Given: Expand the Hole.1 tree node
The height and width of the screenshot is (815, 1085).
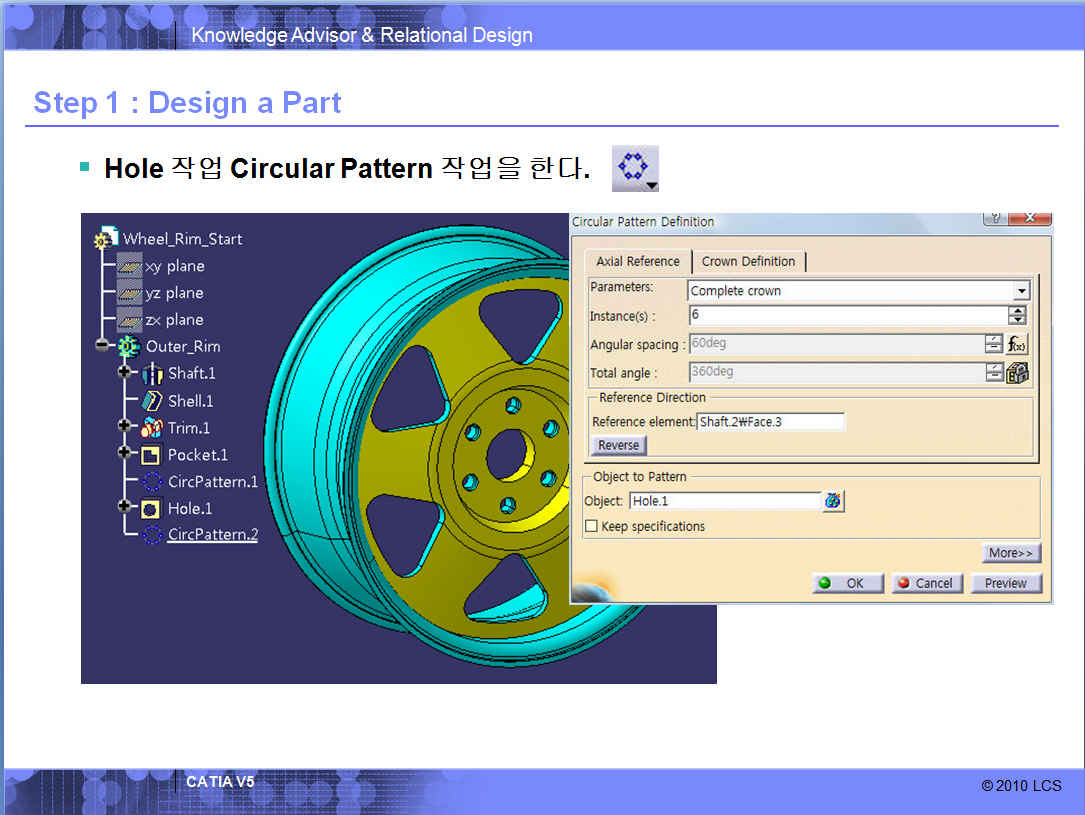Looking at the screenshot, I should (x=125, y=508).
